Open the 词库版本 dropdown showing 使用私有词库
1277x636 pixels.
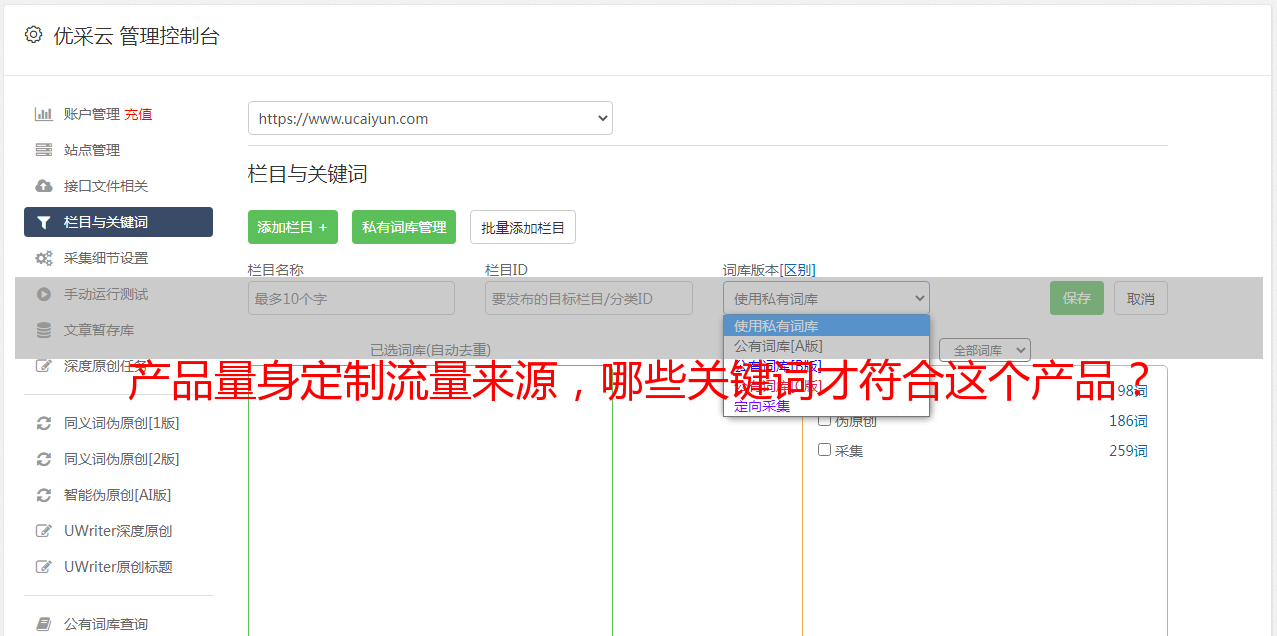[826, 298]
